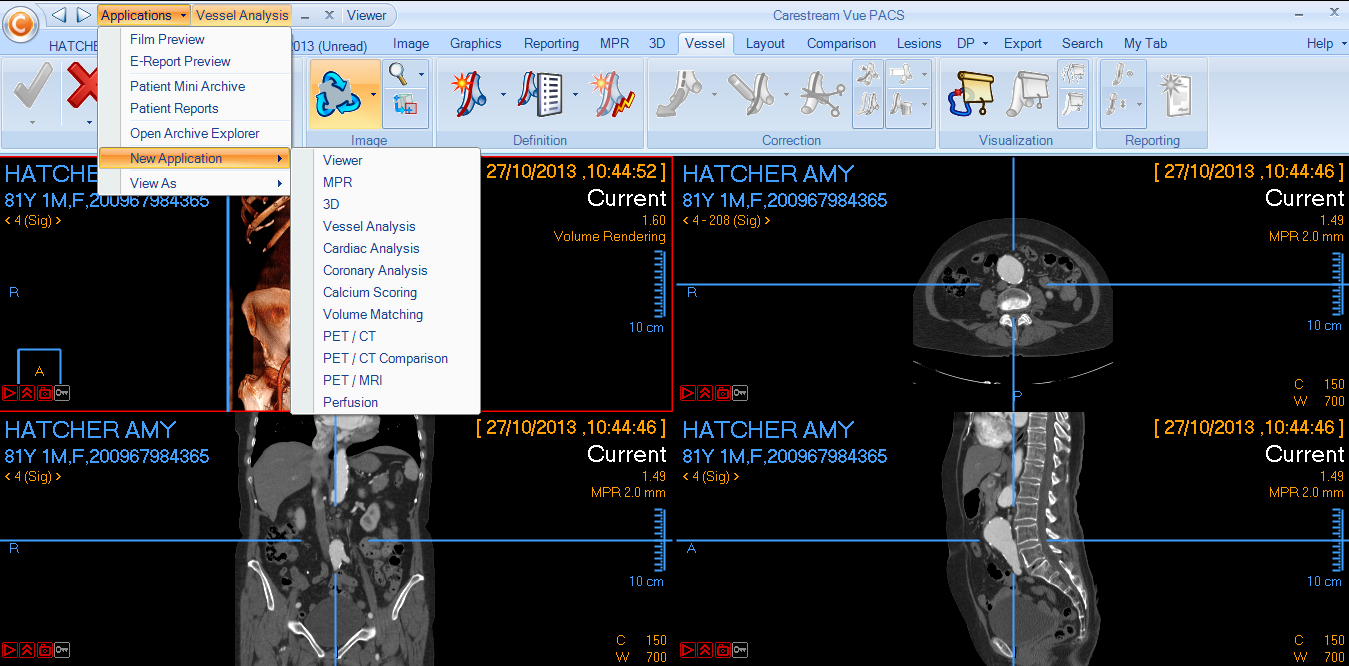Click the blue rotating arrows icon in Image group

pos(338,92)
